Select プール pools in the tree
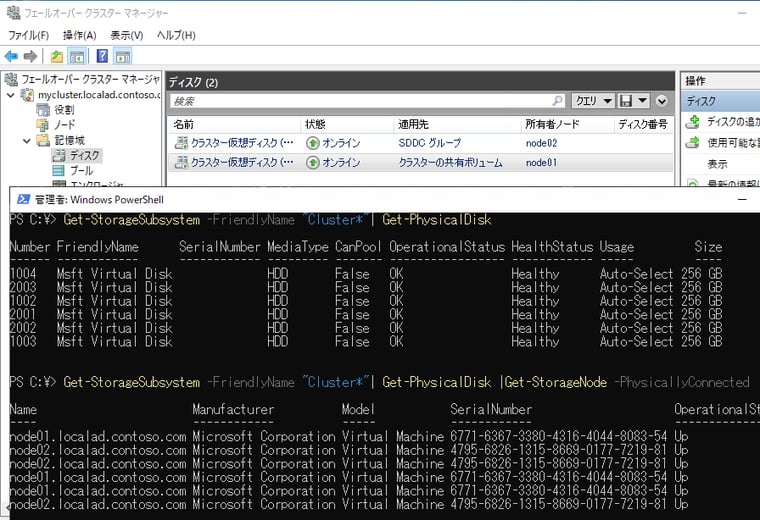 click(81, 171)
